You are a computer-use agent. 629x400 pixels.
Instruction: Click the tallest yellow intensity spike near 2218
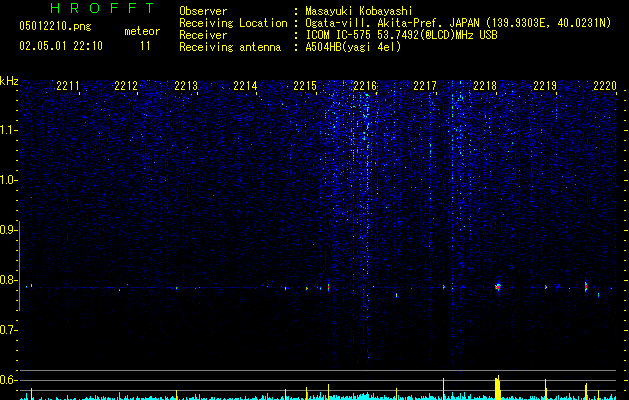[497, 388]
